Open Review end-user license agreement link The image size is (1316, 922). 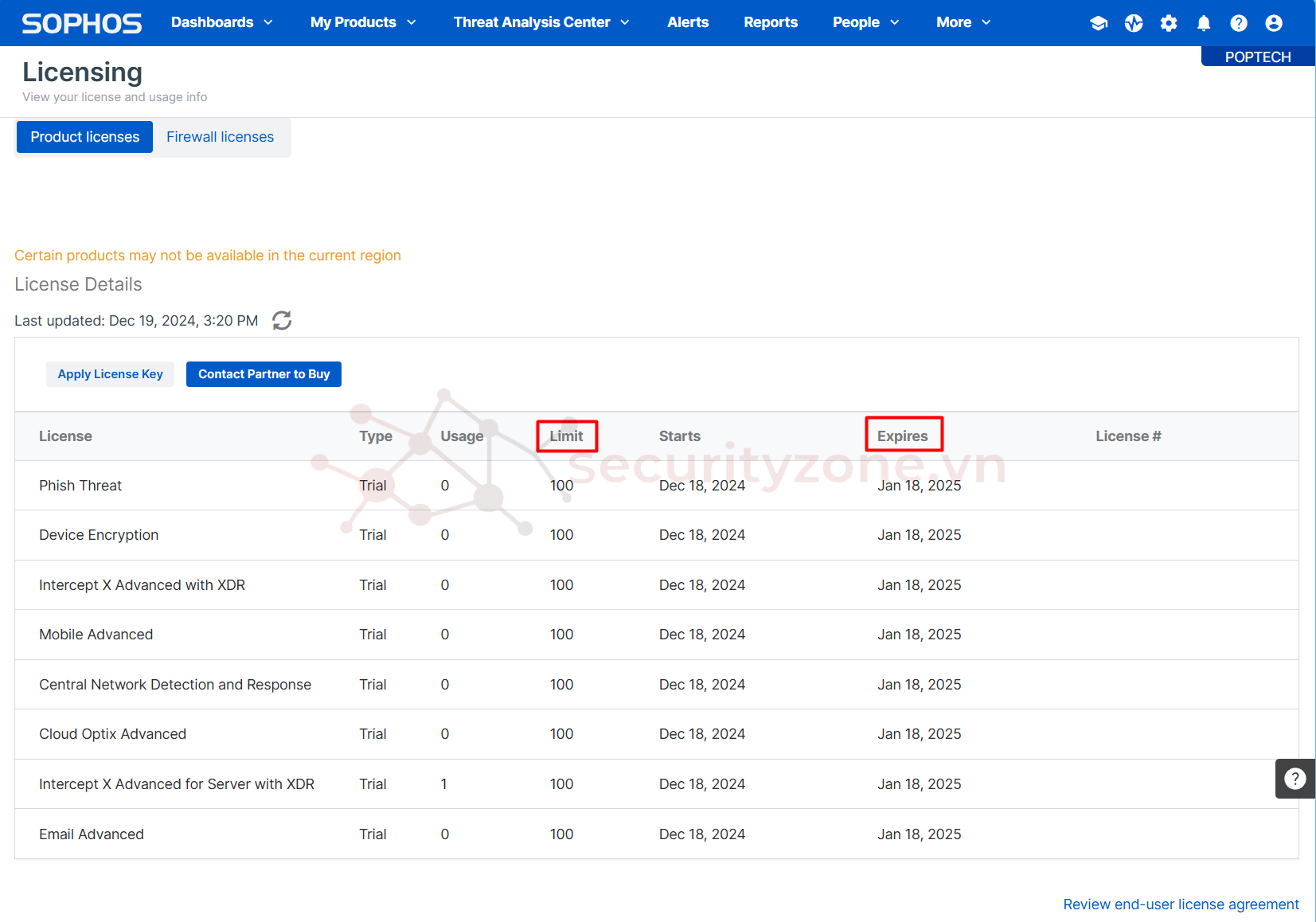tap(1181, 904)
